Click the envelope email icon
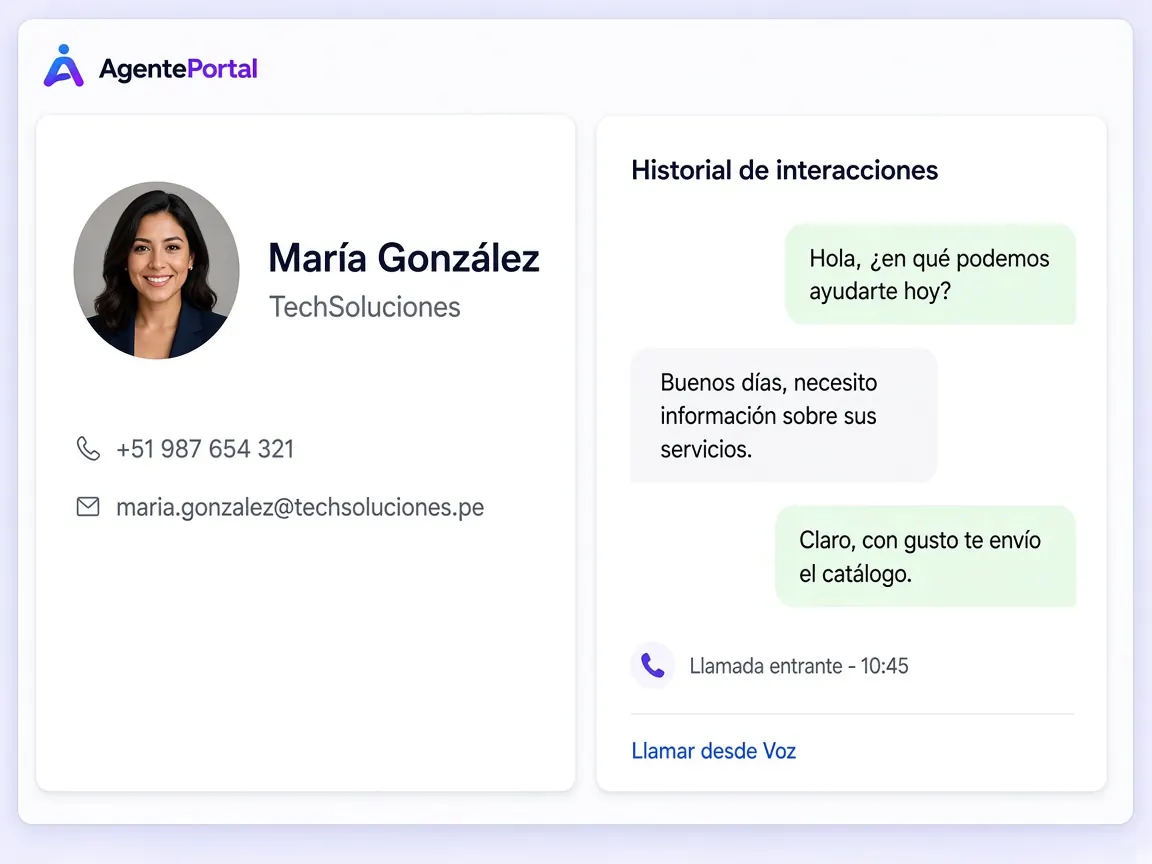 click(x=88, y=506)
